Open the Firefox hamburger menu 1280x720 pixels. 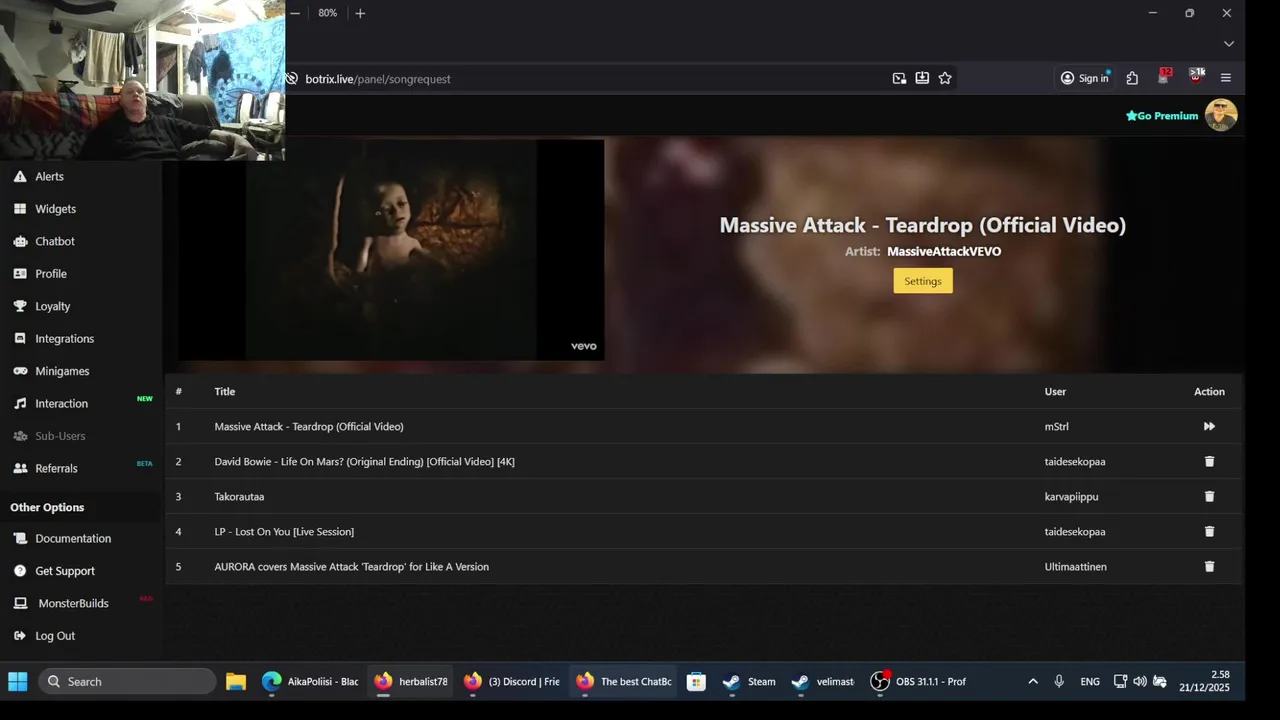pyautogui.click(x=1226, y=78)
